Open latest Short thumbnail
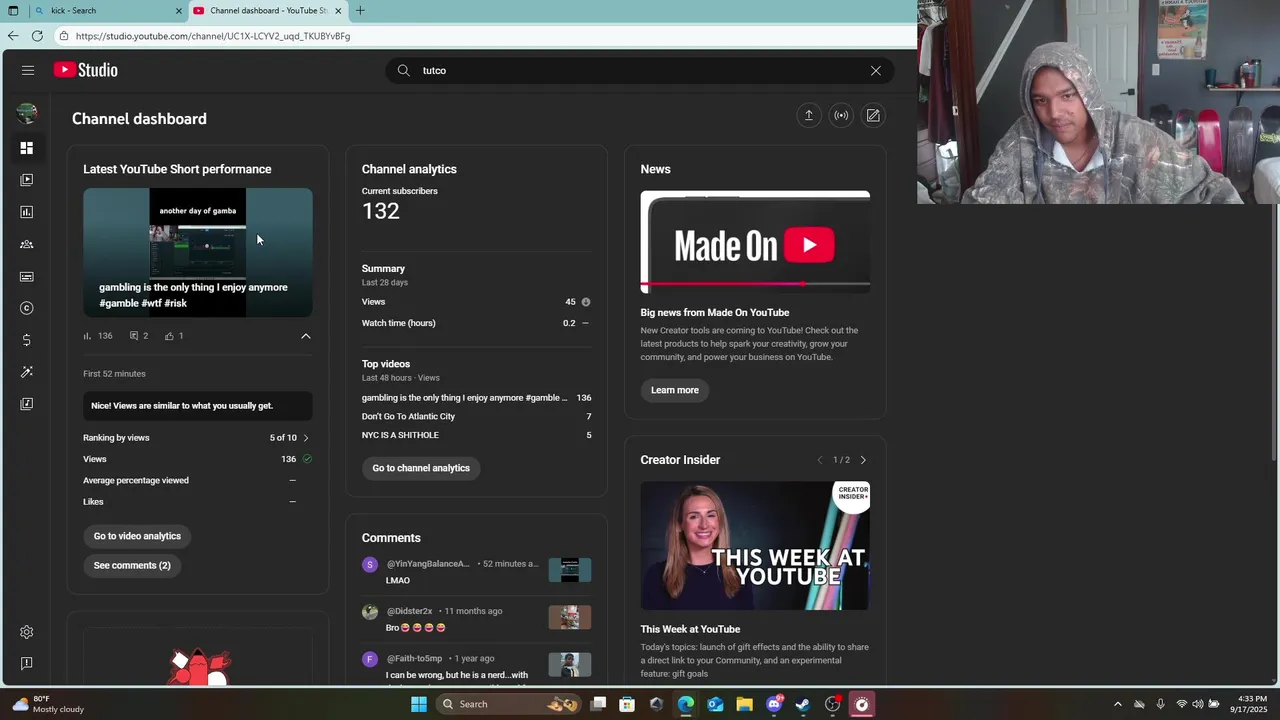The image size is (1280, 720). 198,252
